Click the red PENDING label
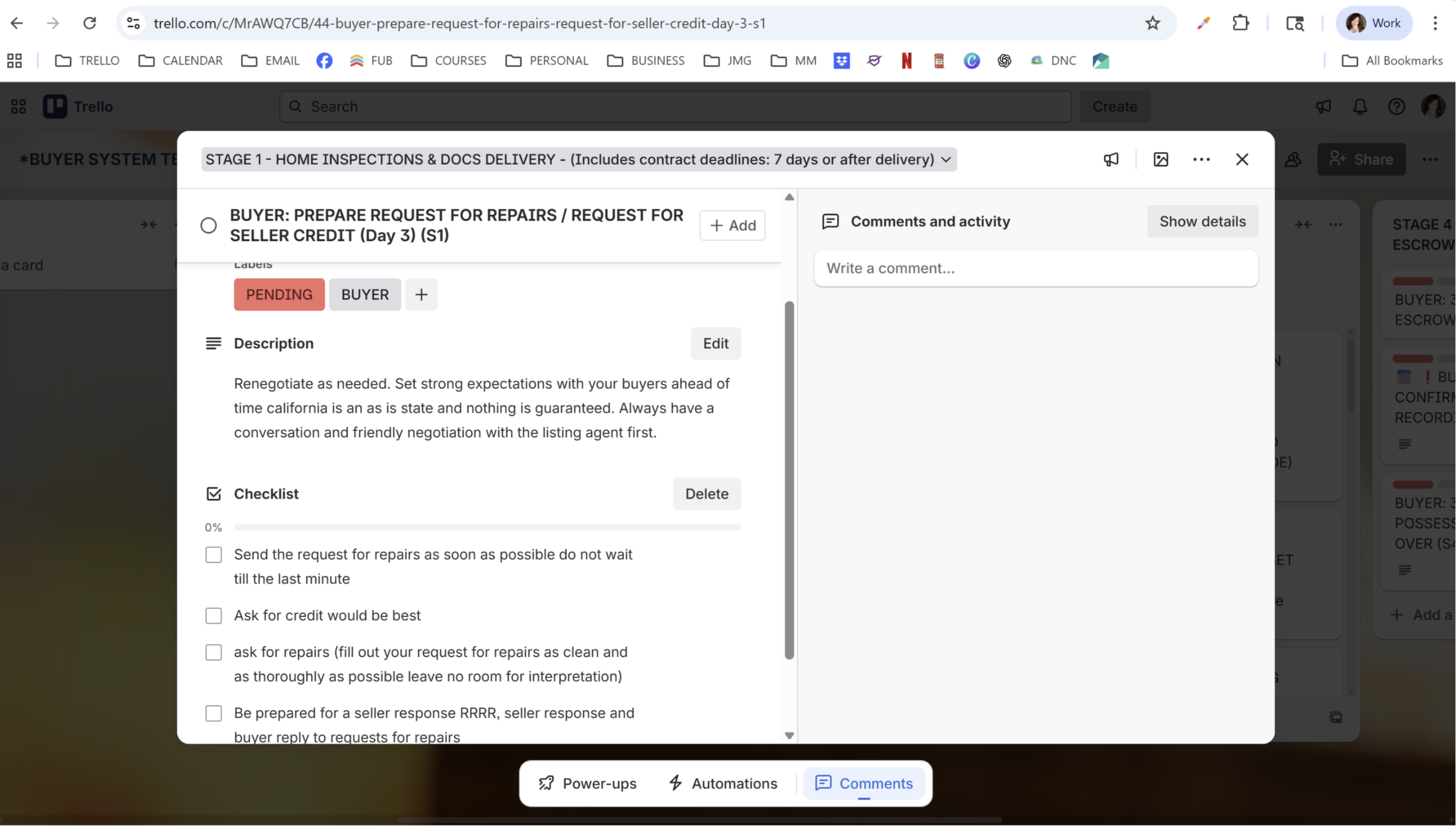Image resolution: width=1456 pixels, height=826 pixels. 279,295
